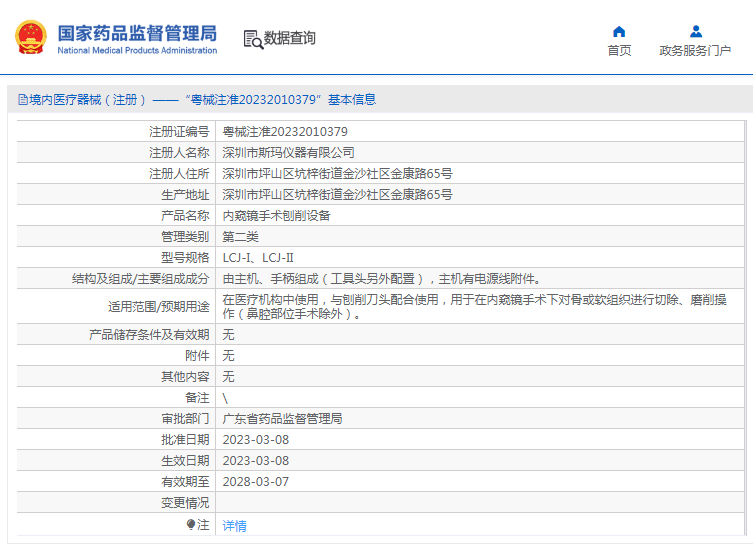The image size is (753, 556).
Task: Select model spec LCJ-I、LCJ-II
Action: pos(258,258)
